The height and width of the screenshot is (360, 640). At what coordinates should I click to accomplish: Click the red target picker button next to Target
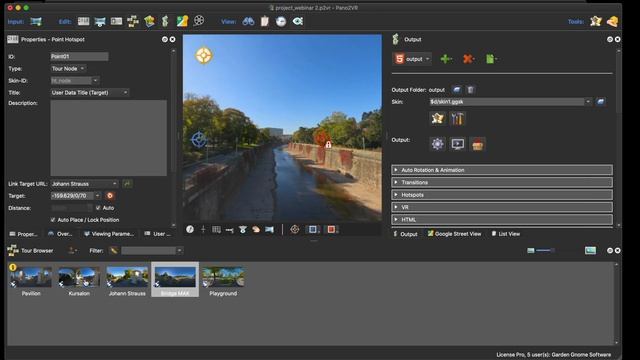(110, 196)
